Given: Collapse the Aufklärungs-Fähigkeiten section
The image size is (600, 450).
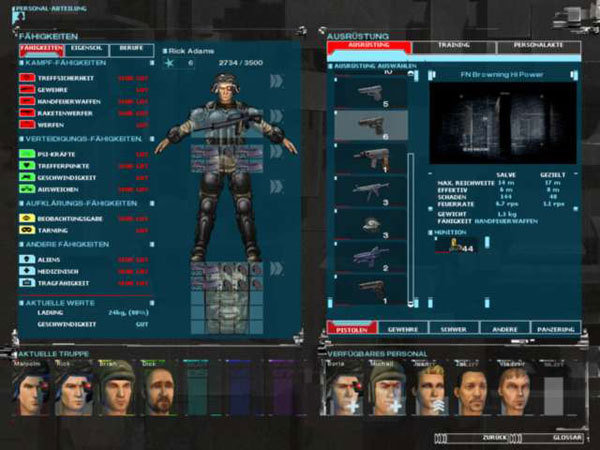Looking at the screenshot, I should coord(152,203).
